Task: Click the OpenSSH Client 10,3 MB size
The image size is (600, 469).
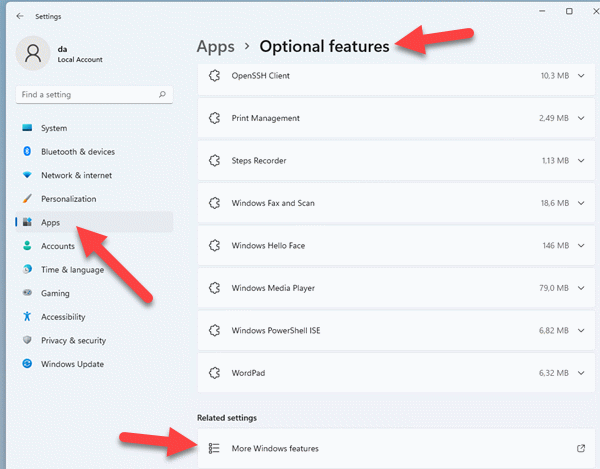Action: point(554,76)
